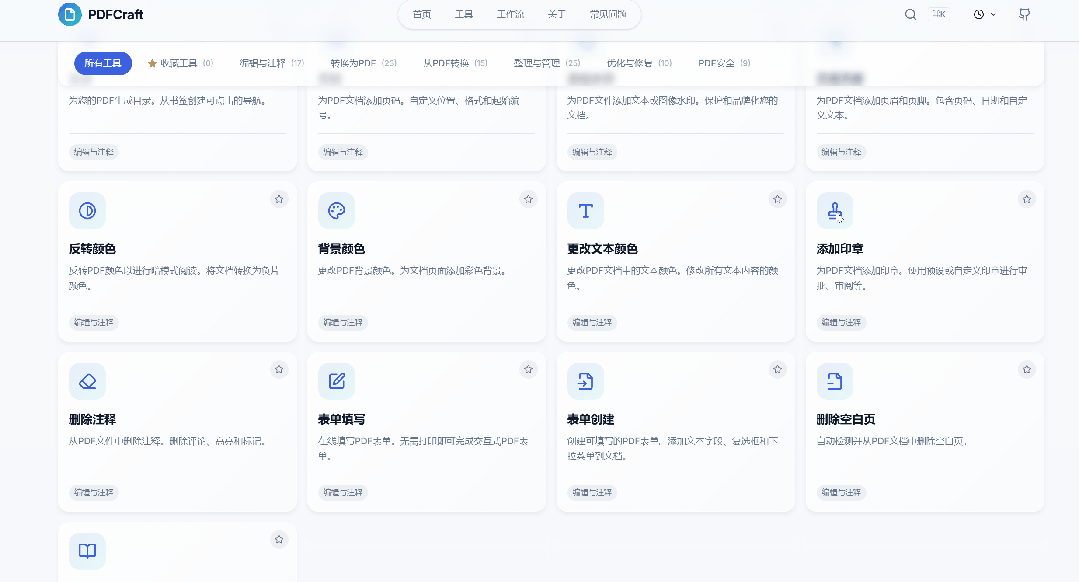This screenshot has height=582, width=1079.
Task: Favorite the 反转颜色 tool with its star
Action: coord(279,200)
